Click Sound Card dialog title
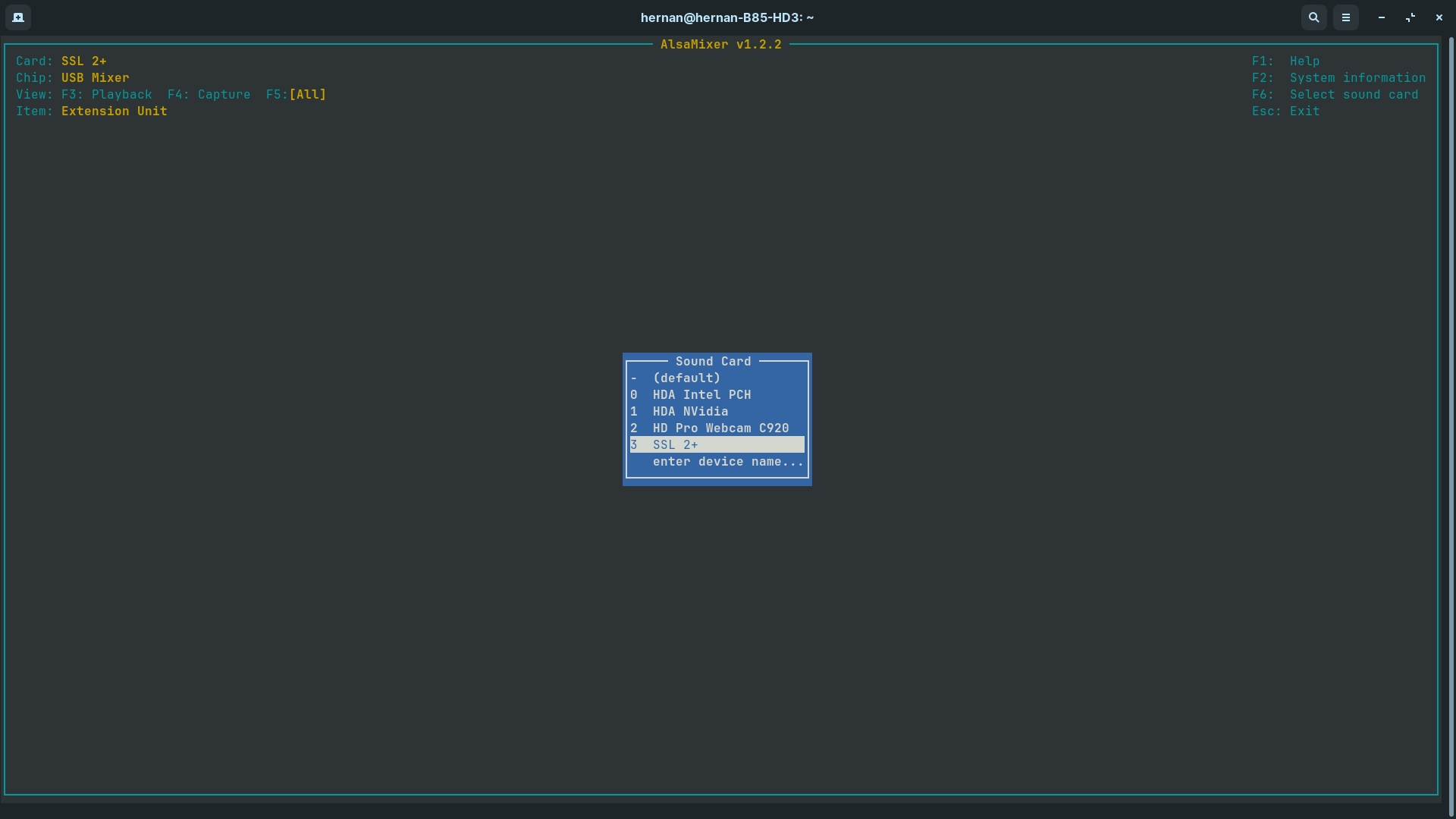This screenshot has height=819, width=1456. coord(714,361)
